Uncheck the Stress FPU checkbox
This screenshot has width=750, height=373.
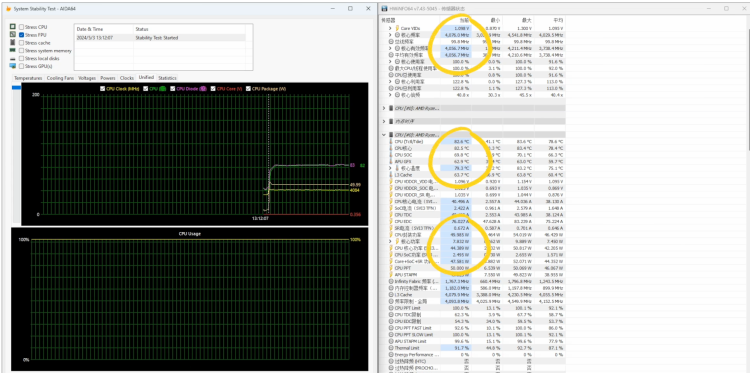tap(22, 35)
